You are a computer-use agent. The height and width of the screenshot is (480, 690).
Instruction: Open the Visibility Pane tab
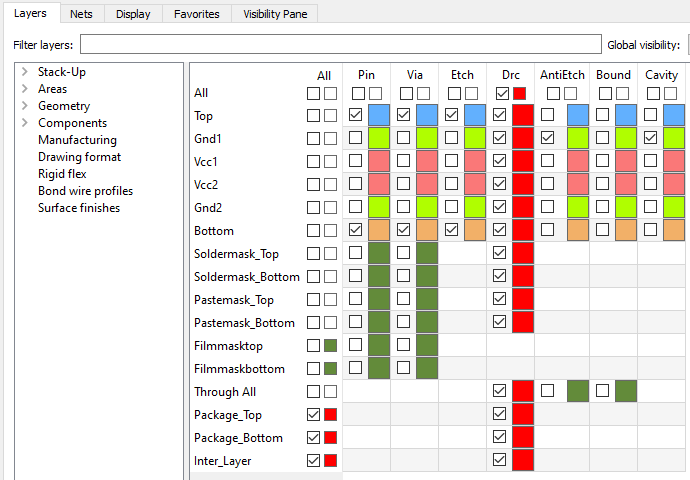275,14
